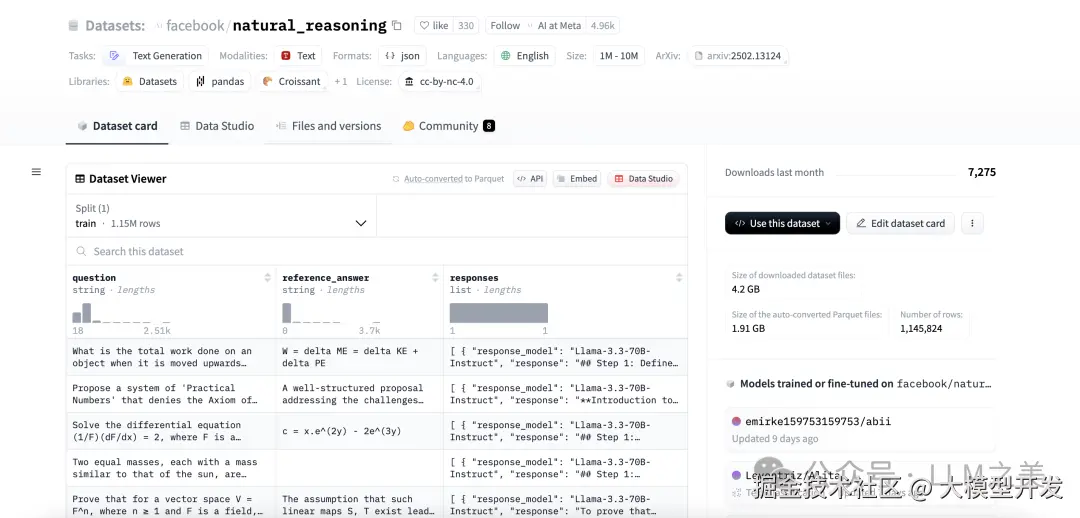Screen dimensions: 1080x518
Task: Show the +1 additional libraries
Action: [341, 81]
